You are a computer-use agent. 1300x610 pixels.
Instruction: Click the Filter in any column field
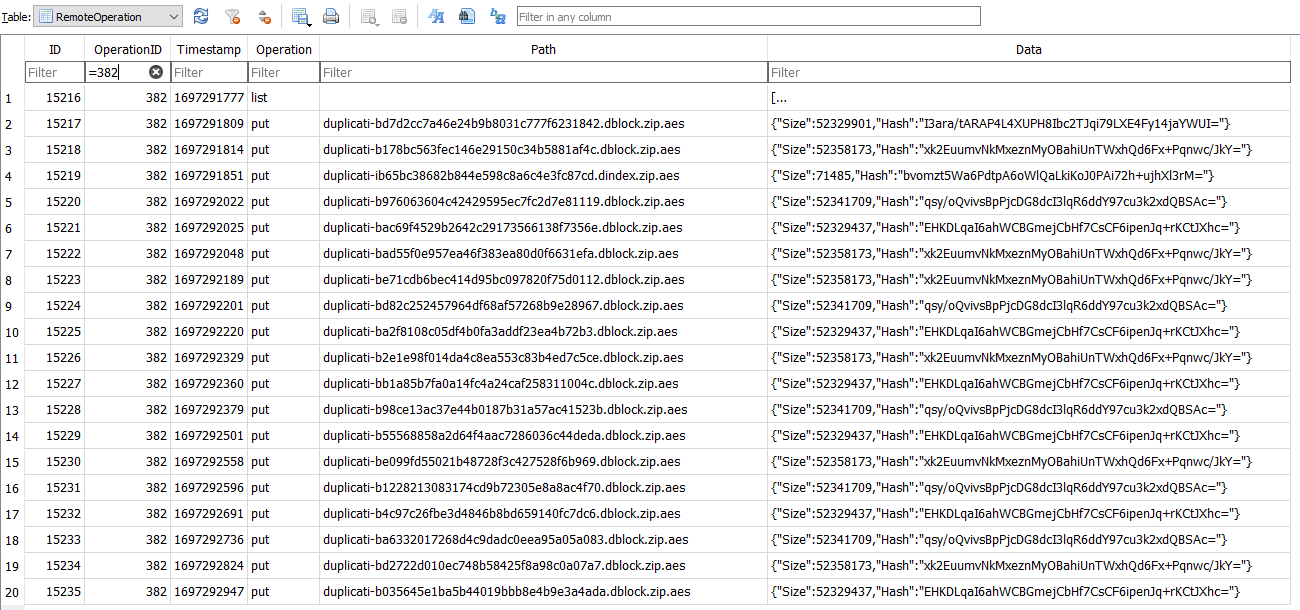click(x=748, y=16)
